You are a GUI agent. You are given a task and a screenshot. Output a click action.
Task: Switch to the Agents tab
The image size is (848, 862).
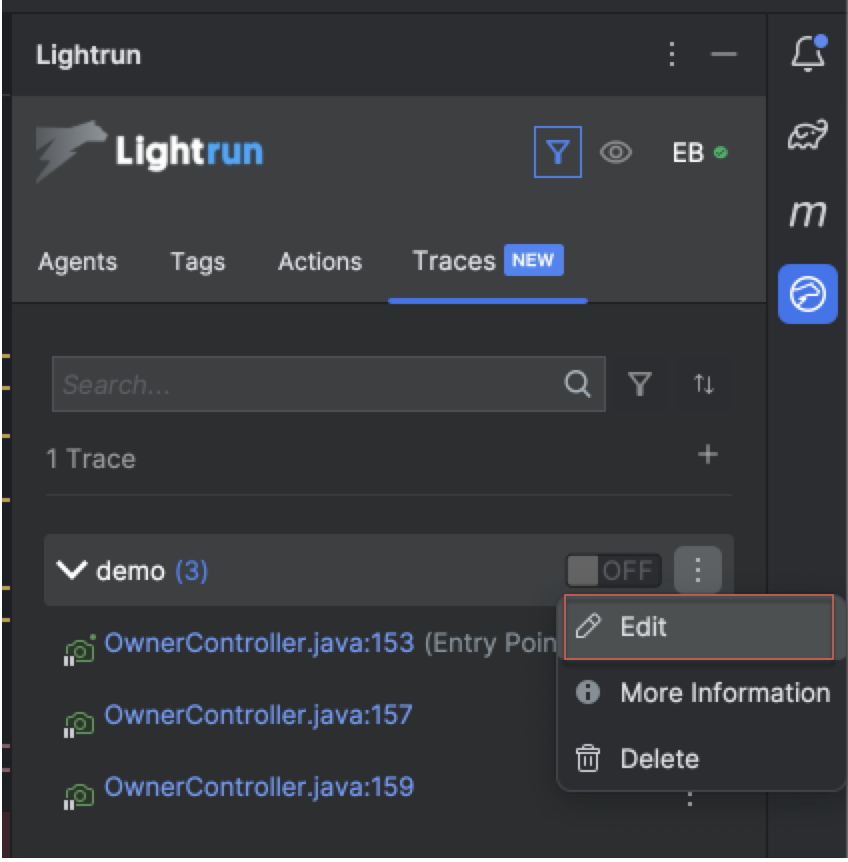(77, 262)
